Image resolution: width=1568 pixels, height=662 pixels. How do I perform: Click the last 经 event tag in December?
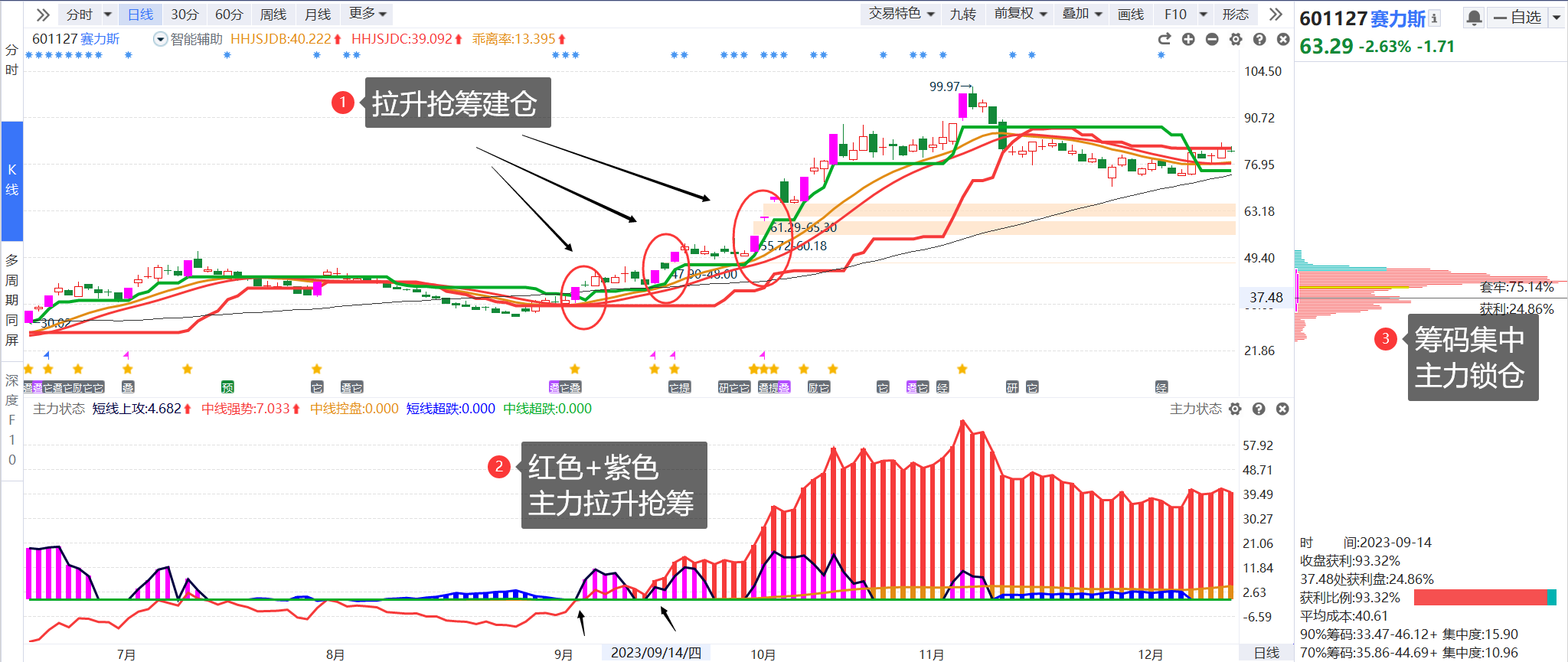[x=1161, y=387]
